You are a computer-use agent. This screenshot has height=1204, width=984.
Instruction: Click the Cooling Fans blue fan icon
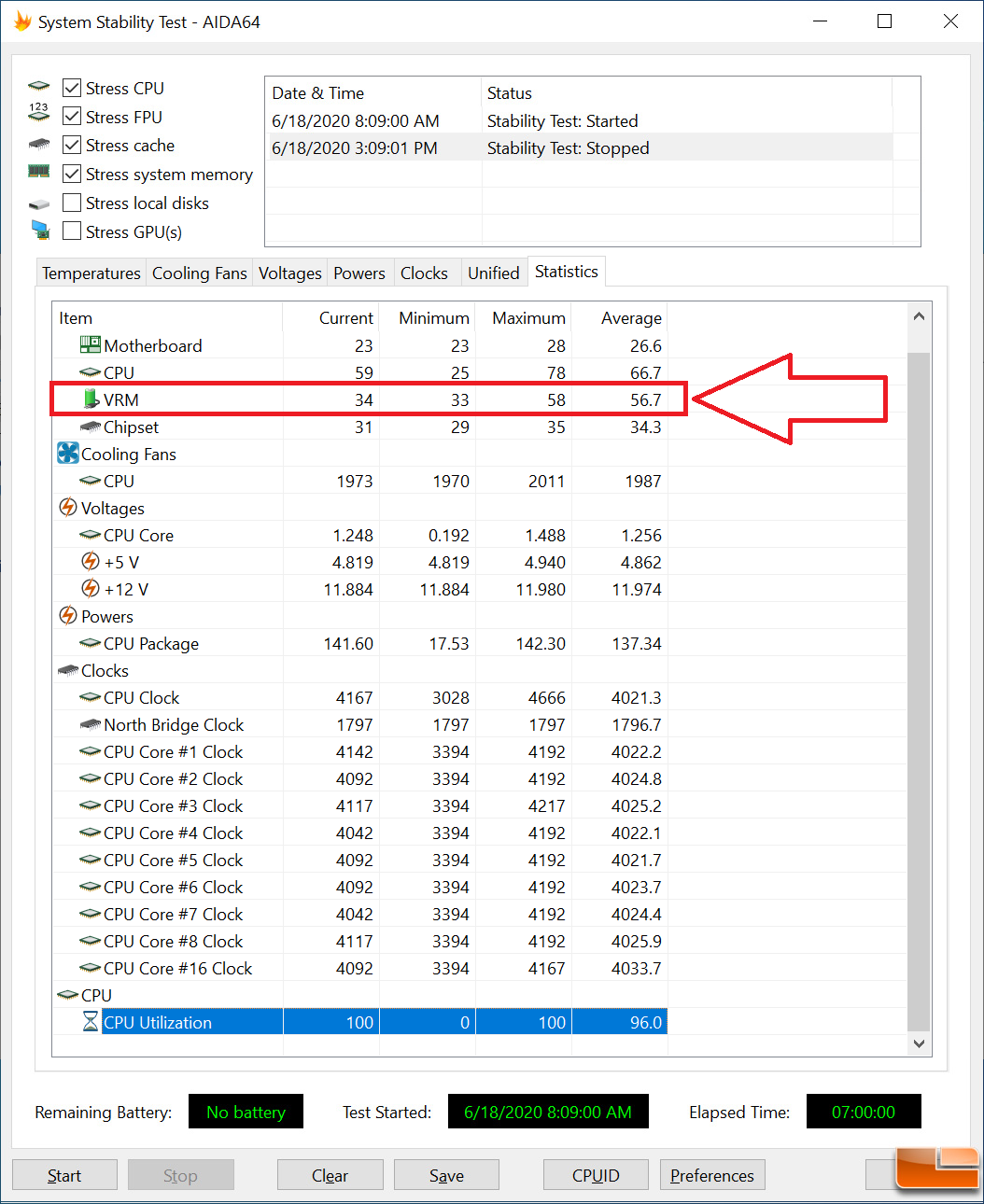click(x=68, y=454)
